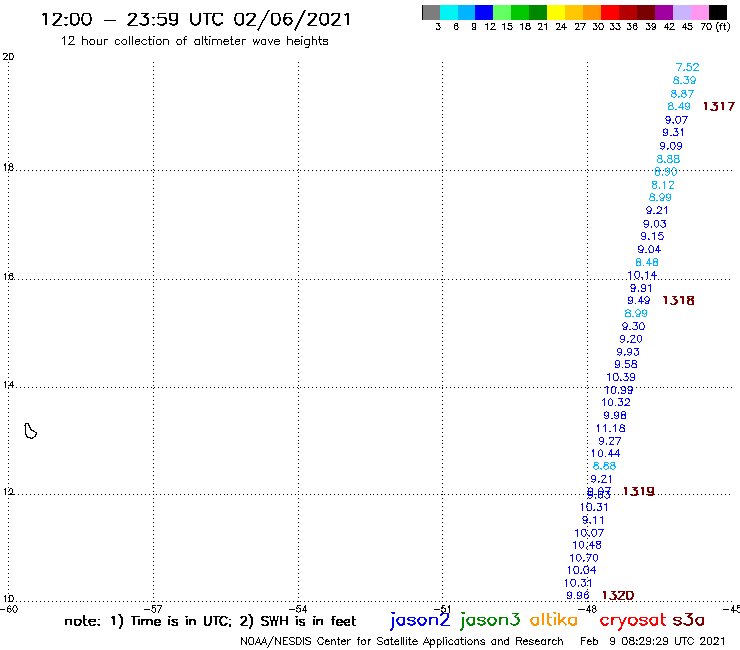Click the timestamp 'Feb 9 08:29:29 UTC 2021'

(653, 641)
